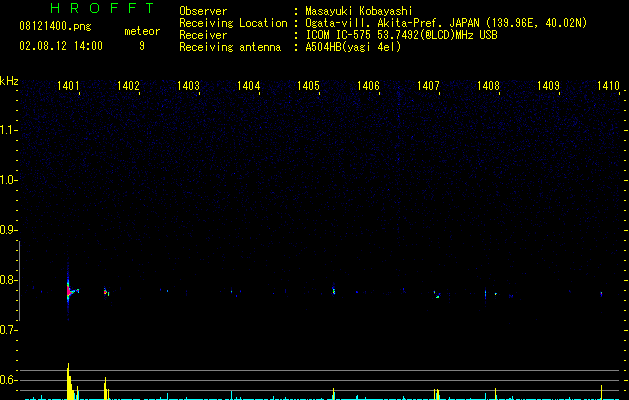Click the meteor count value 9

click(x=142, y=46)
